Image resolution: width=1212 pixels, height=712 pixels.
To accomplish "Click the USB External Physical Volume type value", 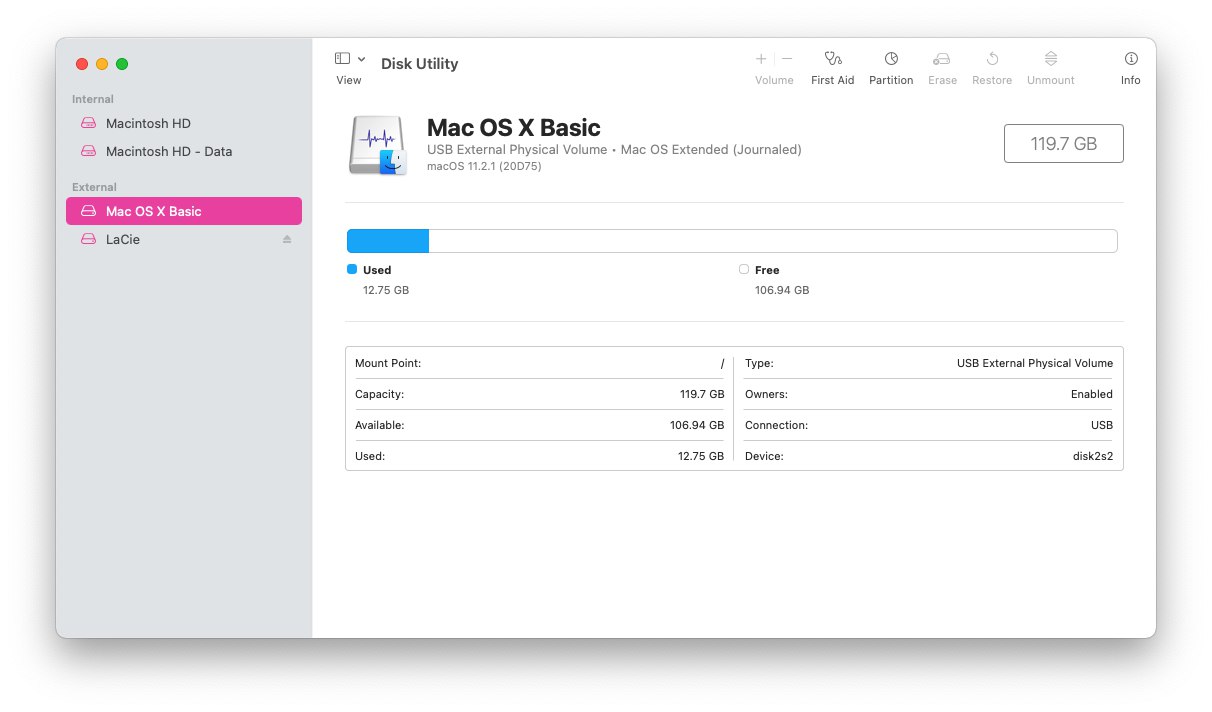I will point(1035,363).
